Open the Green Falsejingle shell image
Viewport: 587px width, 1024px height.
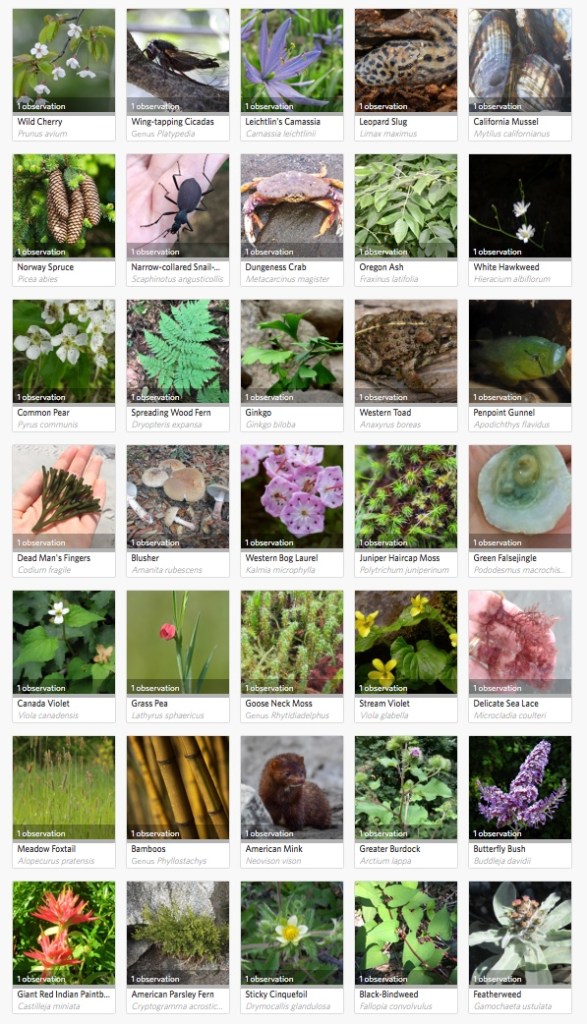tap(520, 497)
